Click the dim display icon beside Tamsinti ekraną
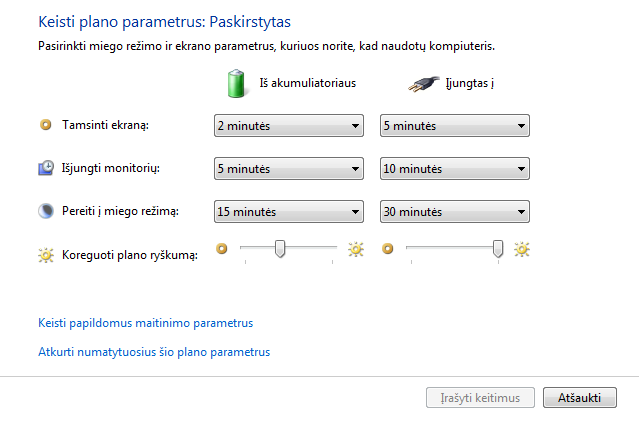The height and width of the screenshot is (434, 639). tap(46, 125)
